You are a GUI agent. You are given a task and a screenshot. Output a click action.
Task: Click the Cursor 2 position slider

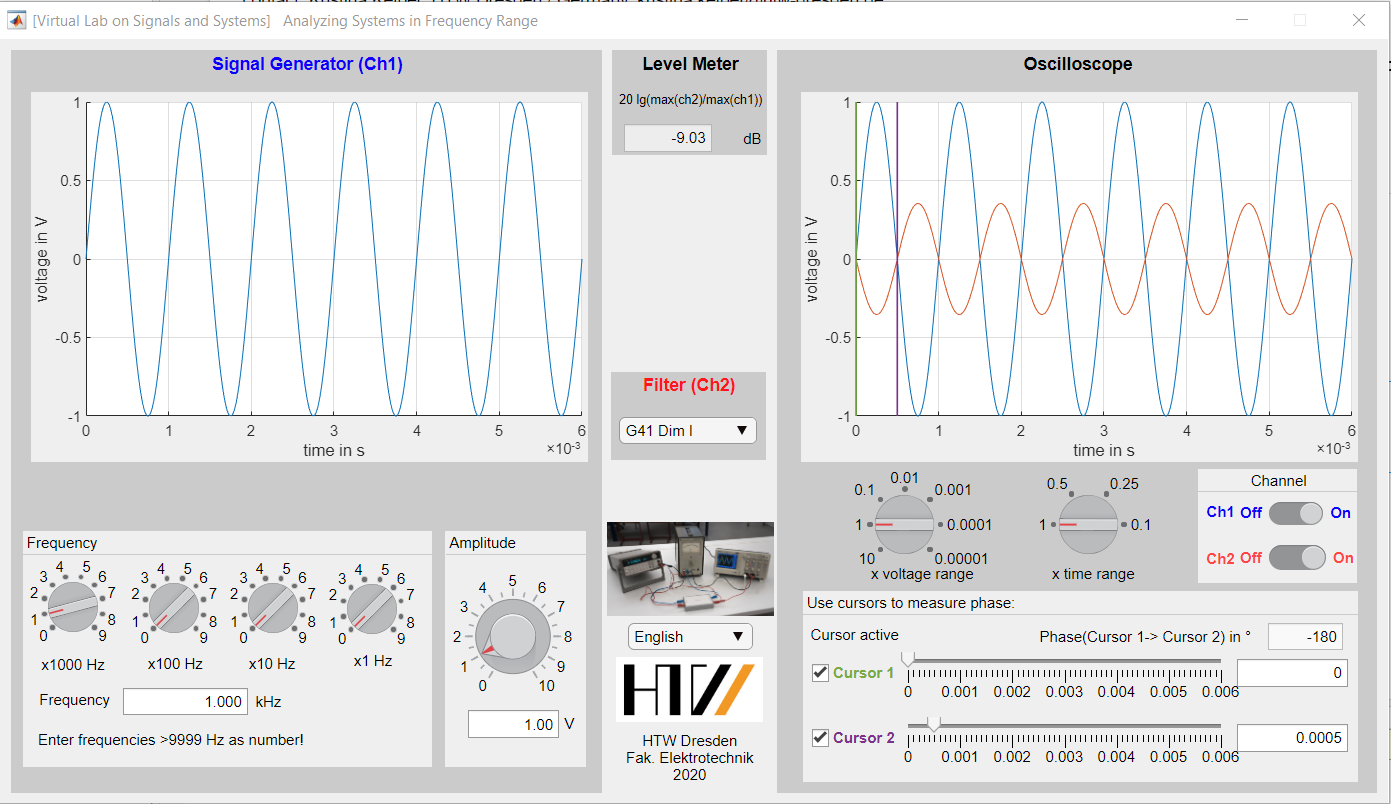pyautogui.click(x=1064, y=725)
